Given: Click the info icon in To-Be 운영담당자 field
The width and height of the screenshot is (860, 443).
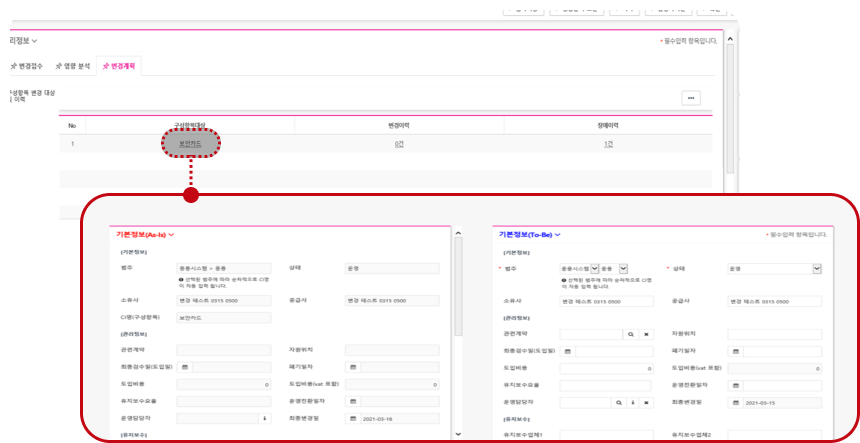Looking at the screenshot, I should point(632,402).
